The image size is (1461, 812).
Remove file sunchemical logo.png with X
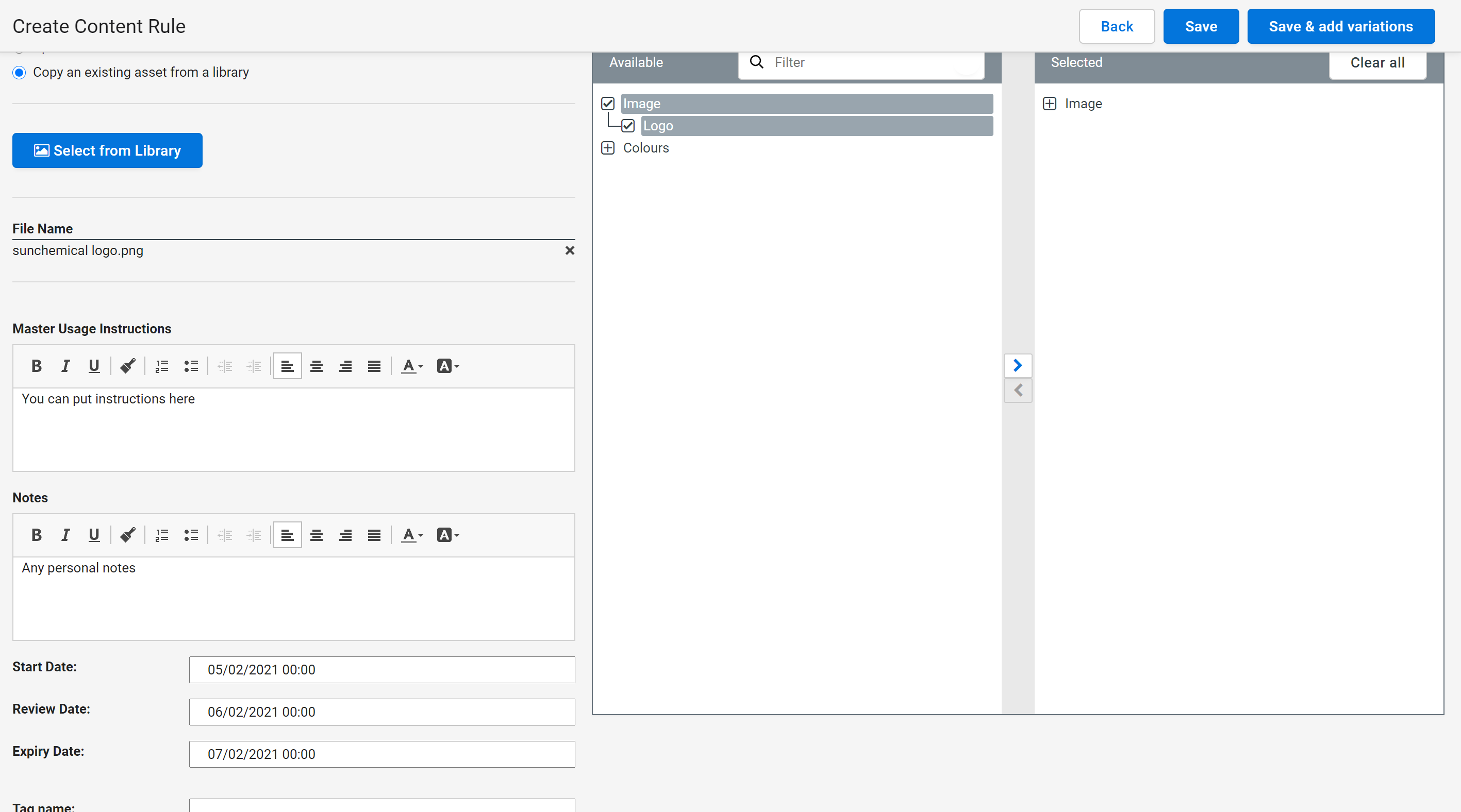(570, 250)
